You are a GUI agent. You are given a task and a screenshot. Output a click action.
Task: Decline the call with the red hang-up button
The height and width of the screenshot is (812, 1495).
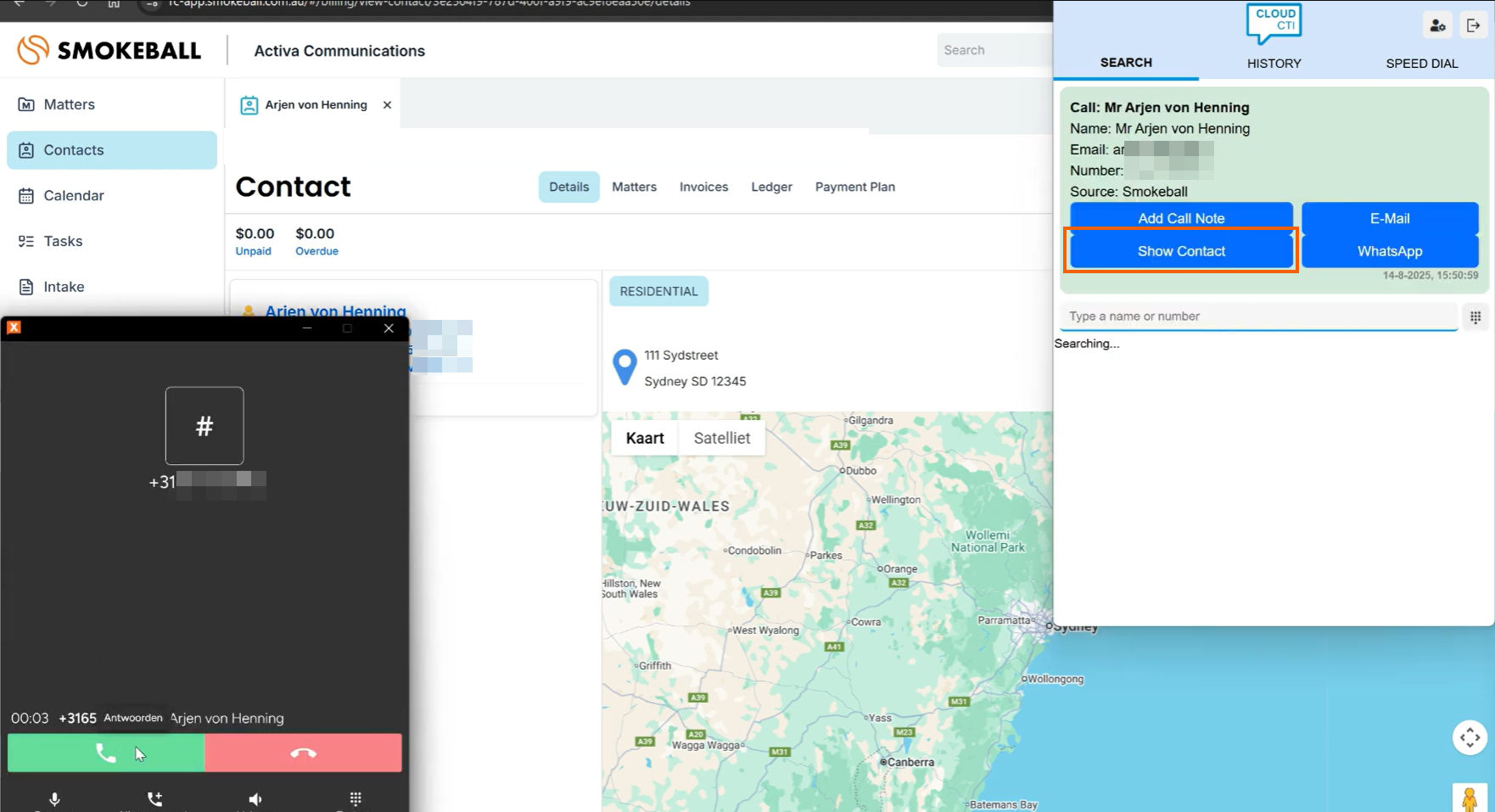[x=303, y=753]
